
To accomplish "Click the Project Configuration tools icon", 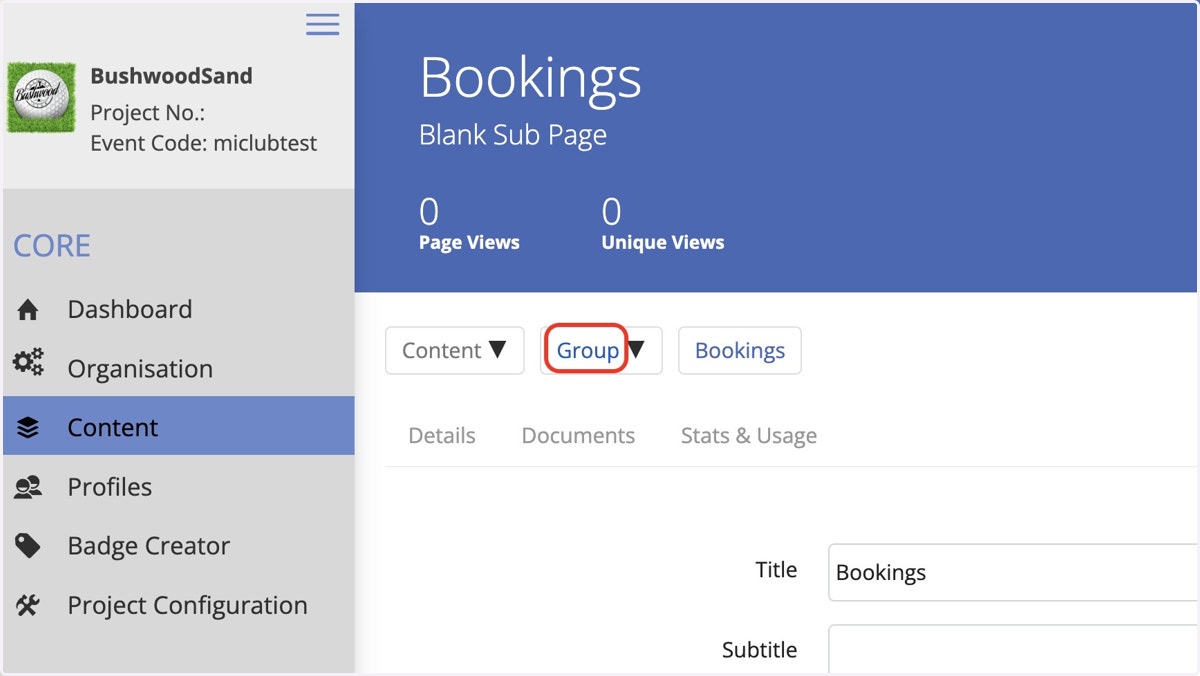I will [x=28, y=605].
